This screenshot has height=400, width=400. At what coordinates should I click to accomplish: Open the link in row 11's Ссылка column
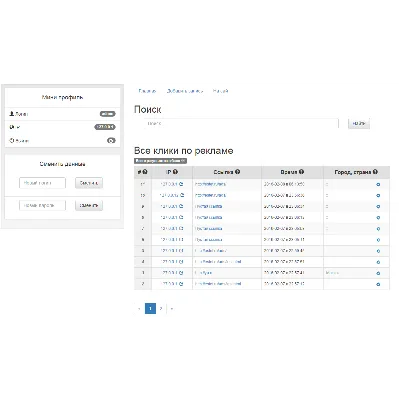tap(210, 184)
